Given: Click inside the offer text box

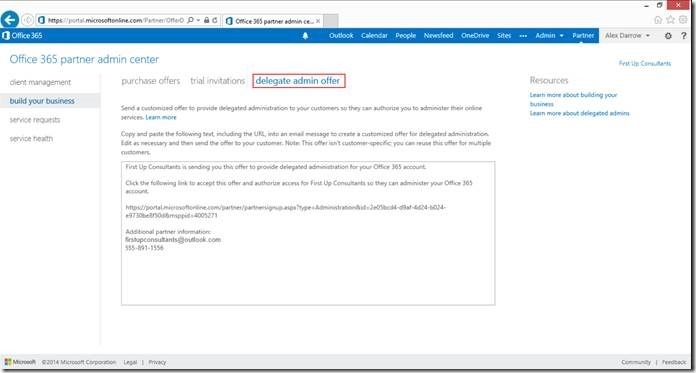Looking at the screenshot, I should [x=308, y=233].
